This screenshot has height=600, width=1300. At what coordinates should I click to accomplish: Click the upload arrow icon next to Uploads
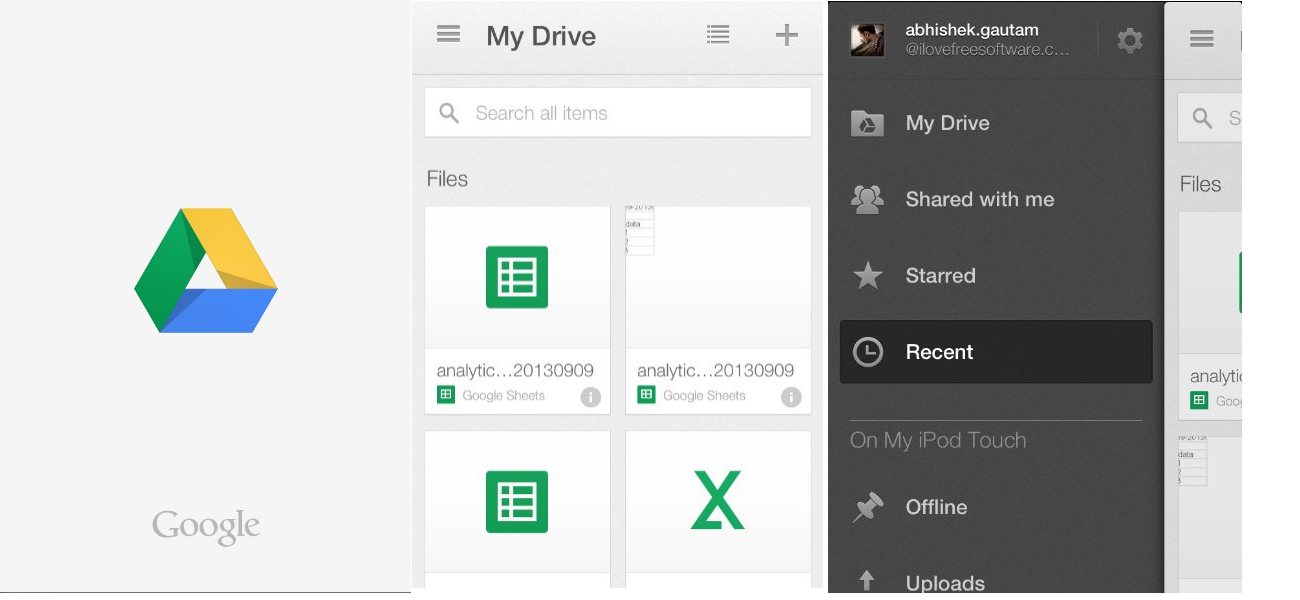point(867,582)
